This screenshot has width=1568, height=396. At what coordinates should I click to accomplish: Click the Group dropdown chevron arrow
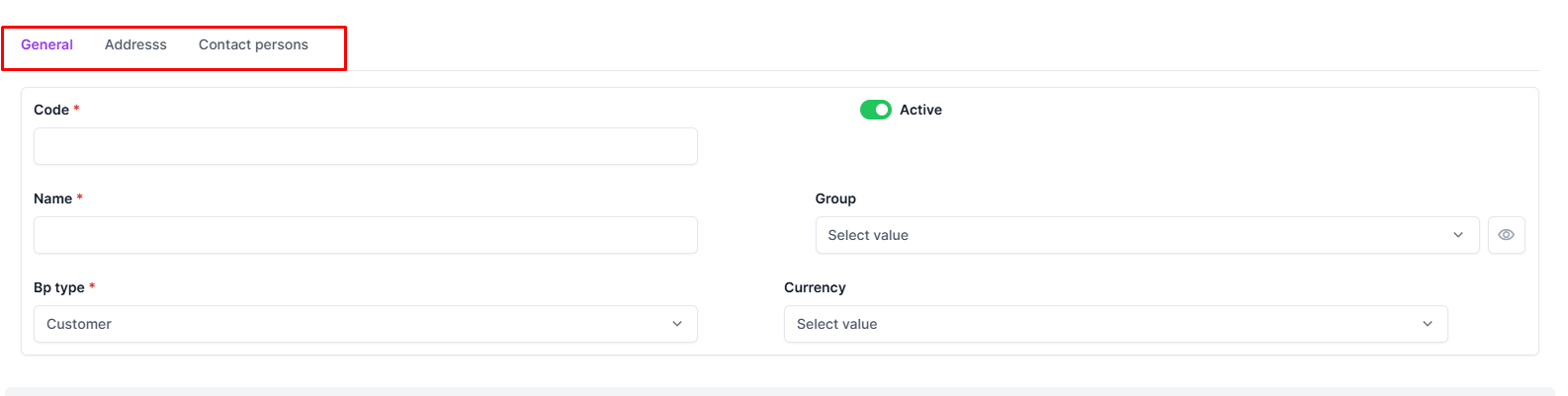pyautogui.click(x=1457, y=235)
